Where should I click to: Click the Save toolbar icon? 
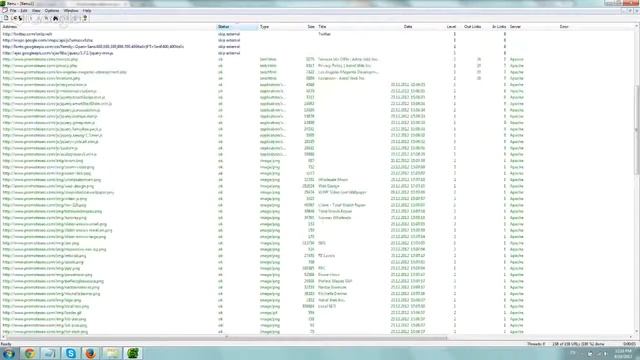[x=20, y=18]
